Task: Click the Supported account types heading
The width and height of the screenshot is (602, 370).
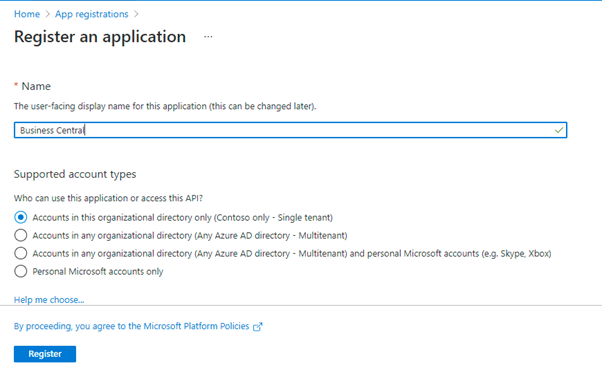Action: [x=75, y=174]
